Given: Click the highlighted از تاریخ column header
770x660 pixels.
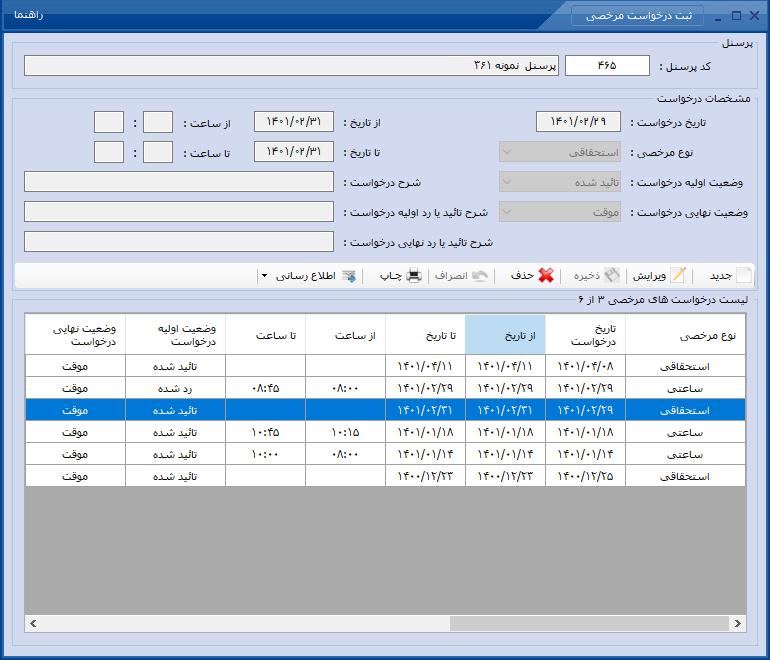Looking at the screenshot, I should pyautogui.click(x=505, y=335).
